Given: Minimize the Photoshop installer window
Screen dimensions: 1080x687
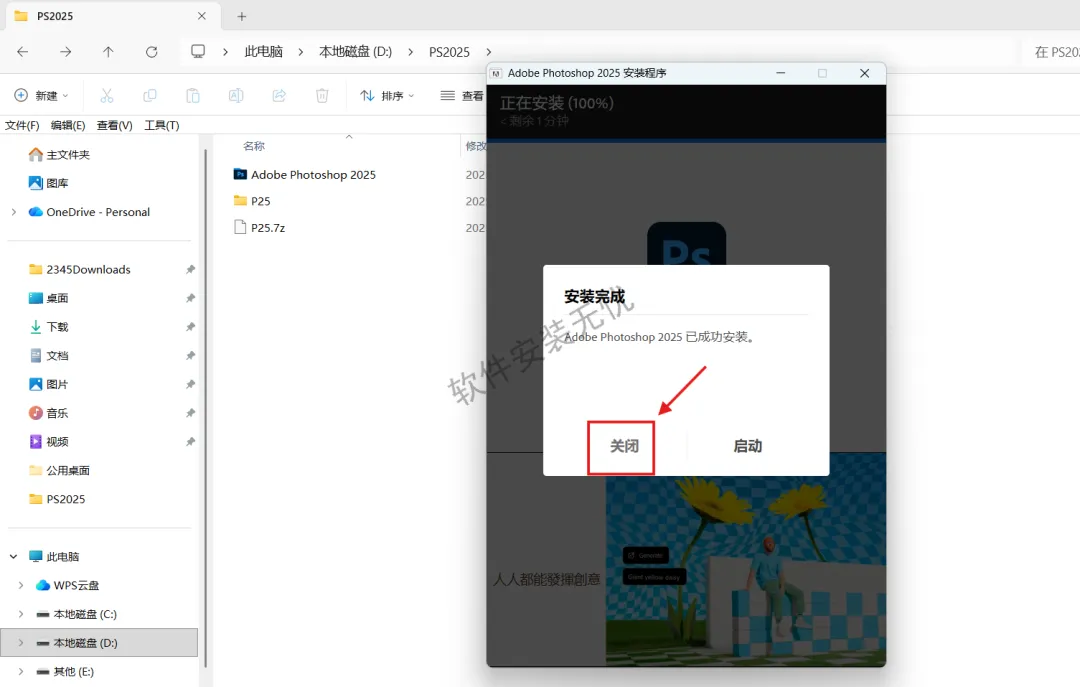Looking at the screenshot, I should [780, 73].
